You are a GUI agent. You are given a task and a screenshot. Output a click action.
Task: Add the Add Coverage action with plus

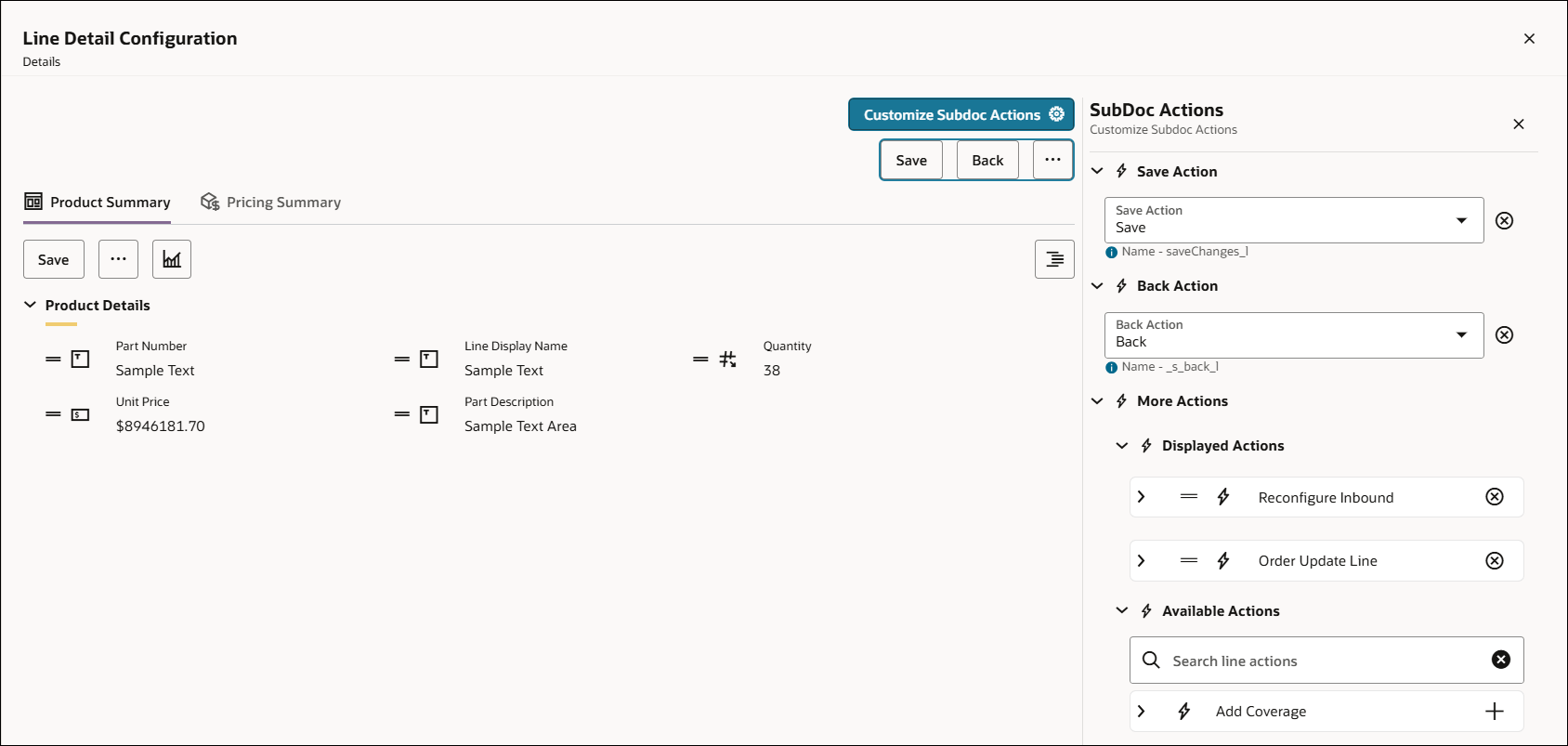(1495, 711)
